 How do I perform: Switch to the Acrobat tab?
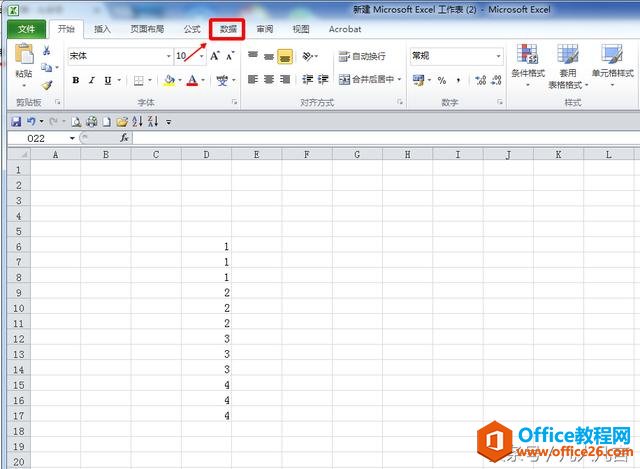click(x=345, y=29)
